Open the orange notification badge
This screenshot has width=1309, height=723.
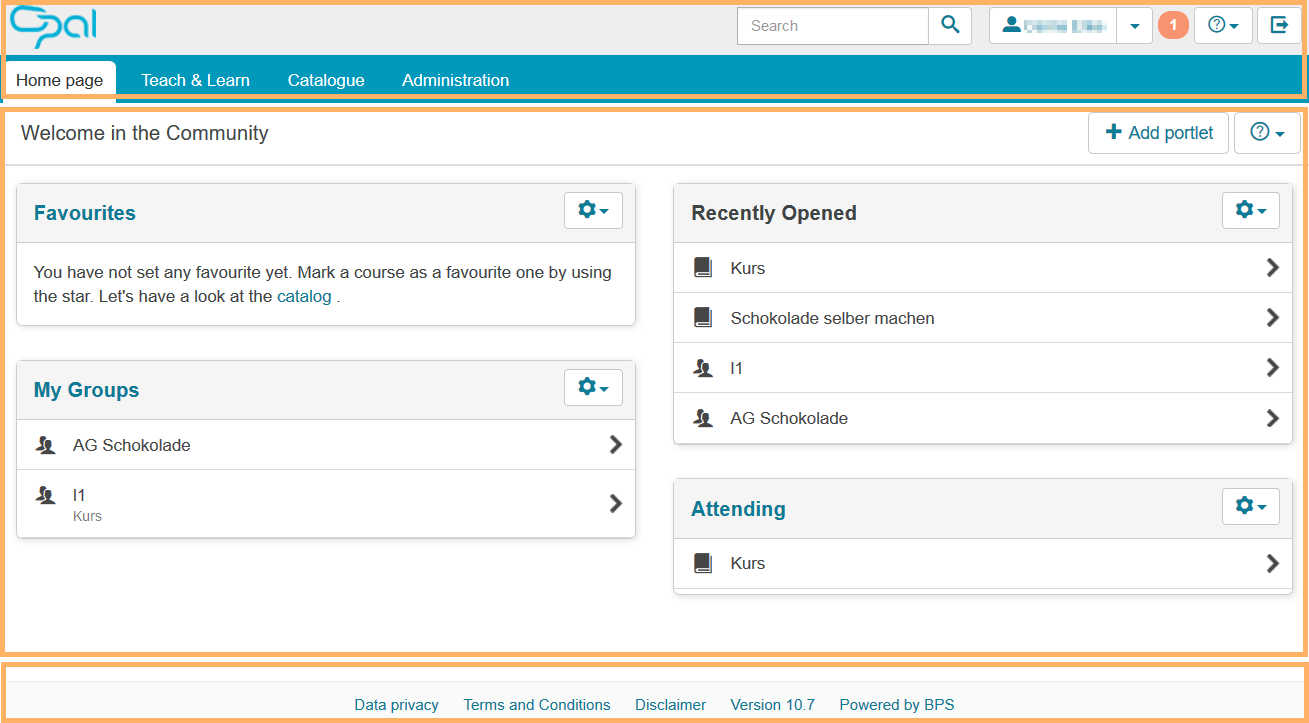click(x=1173, y=26)
